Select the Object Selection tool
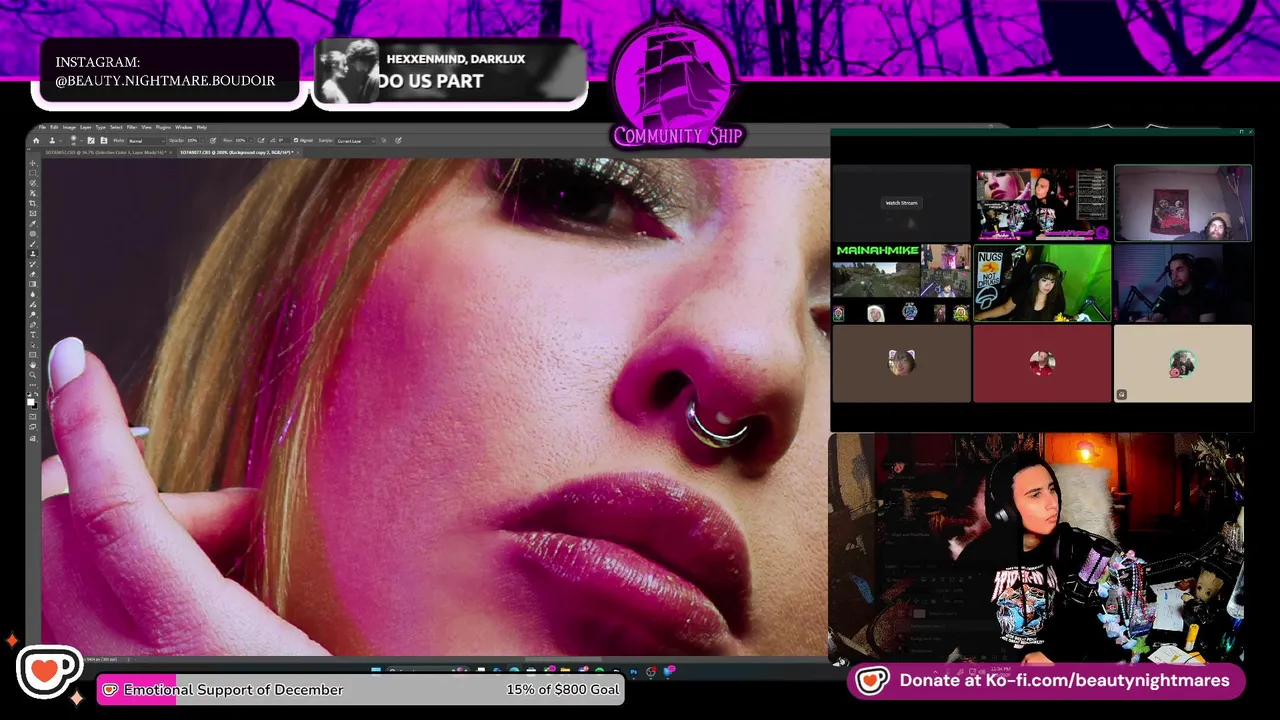 coord(32,193)
